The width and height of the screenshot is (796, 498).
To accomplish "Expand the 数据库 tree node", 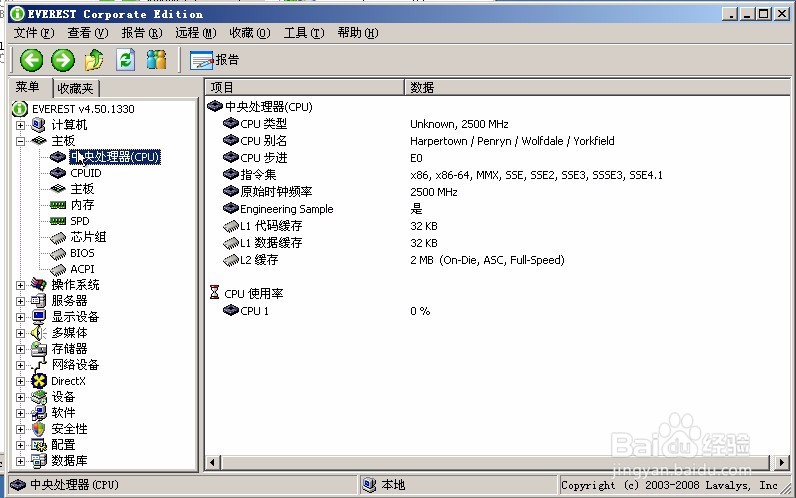I will pos(20,461).
